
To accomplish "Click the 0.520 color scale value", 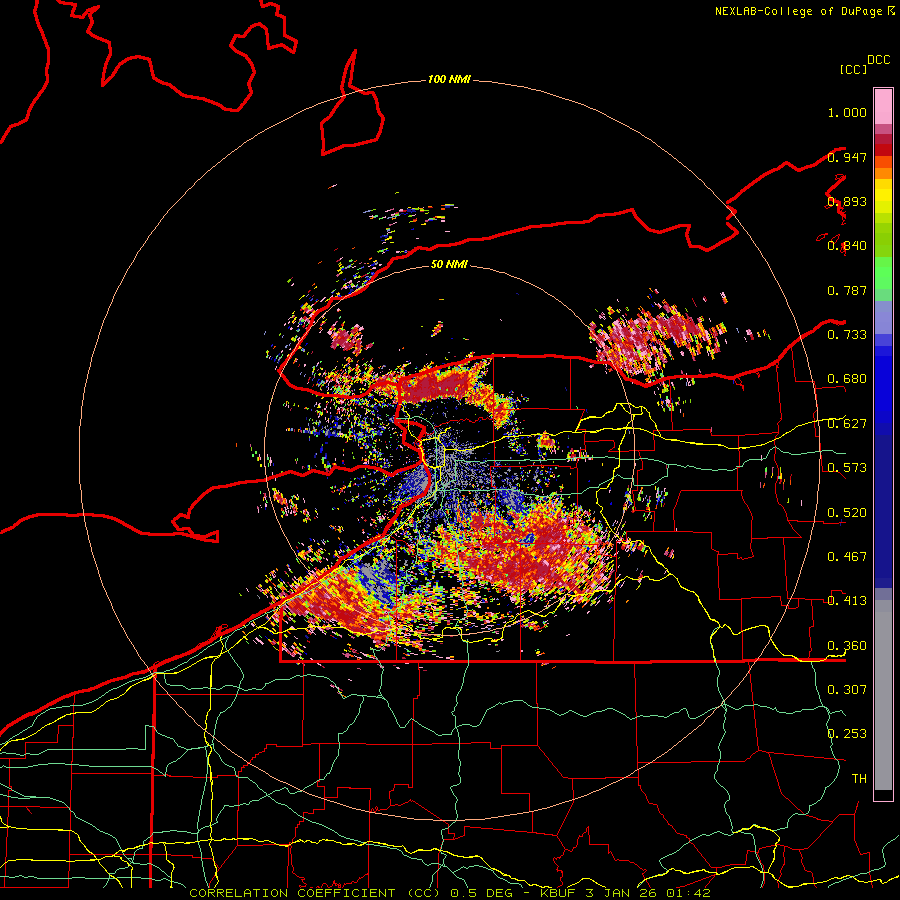I will coord(847,513).
